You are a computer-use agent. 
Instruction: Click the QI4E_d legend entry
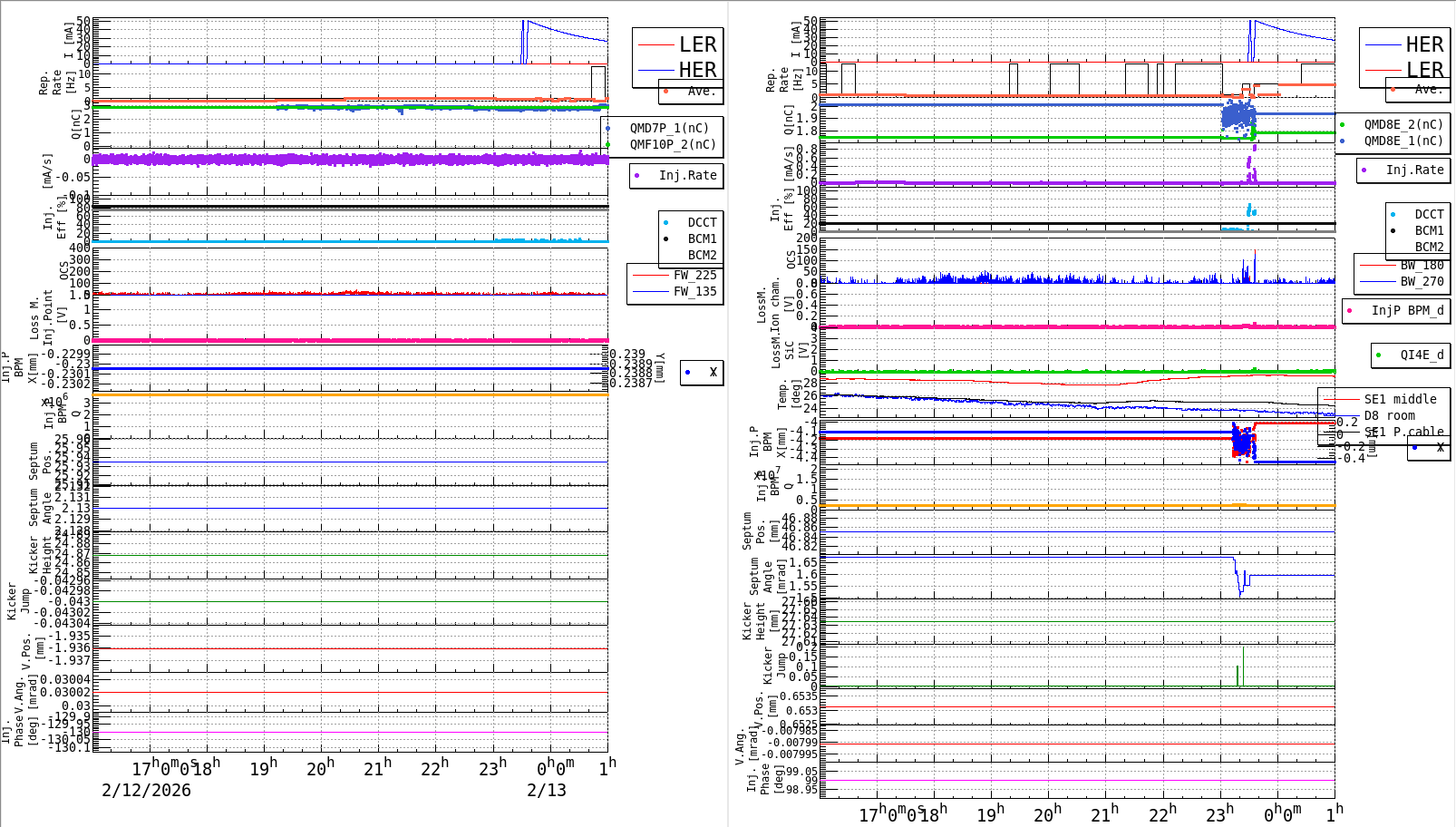coord(1422,355)
